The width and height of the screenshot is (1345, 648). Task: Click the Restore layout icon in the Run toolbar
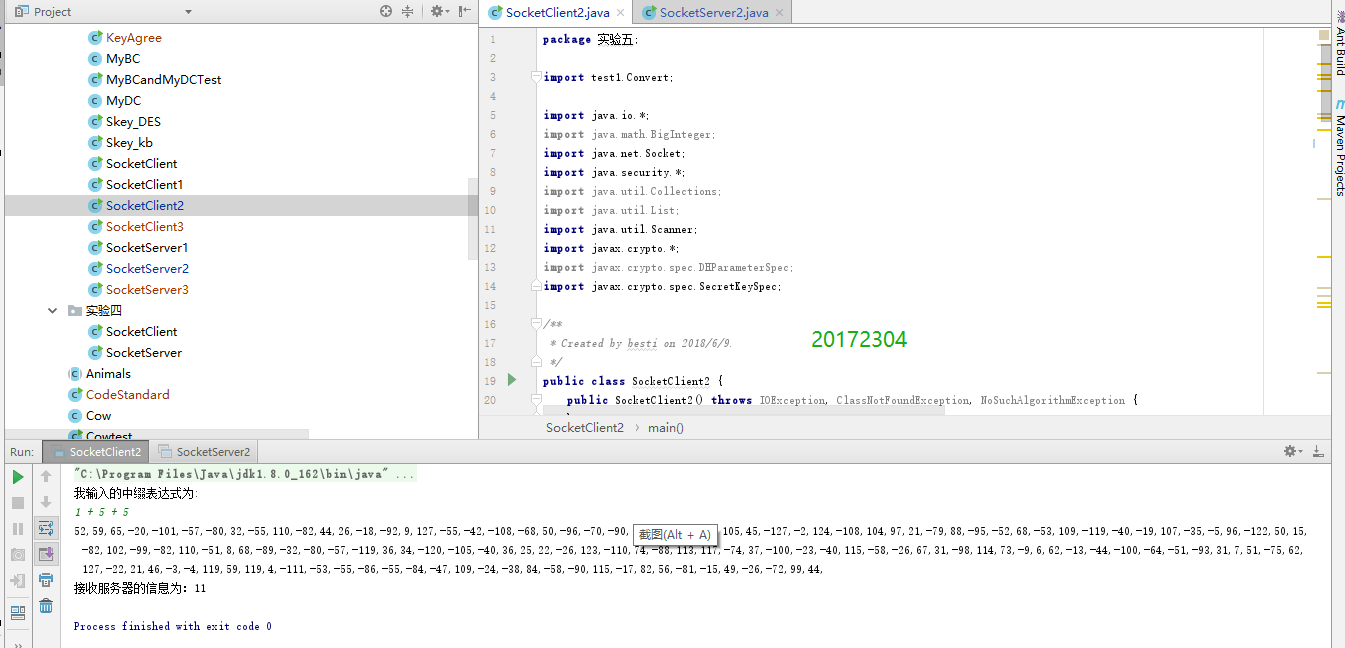point(18,613)
